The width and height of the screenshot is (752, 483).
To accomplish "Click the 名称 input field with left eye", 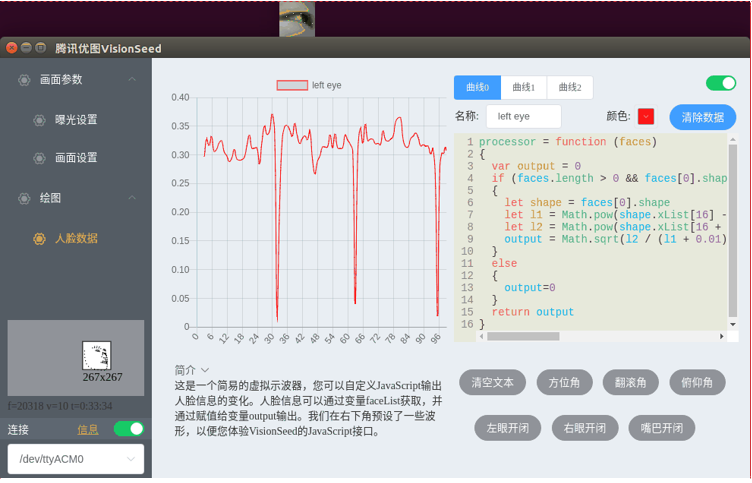I will click(x=522, y=117).
